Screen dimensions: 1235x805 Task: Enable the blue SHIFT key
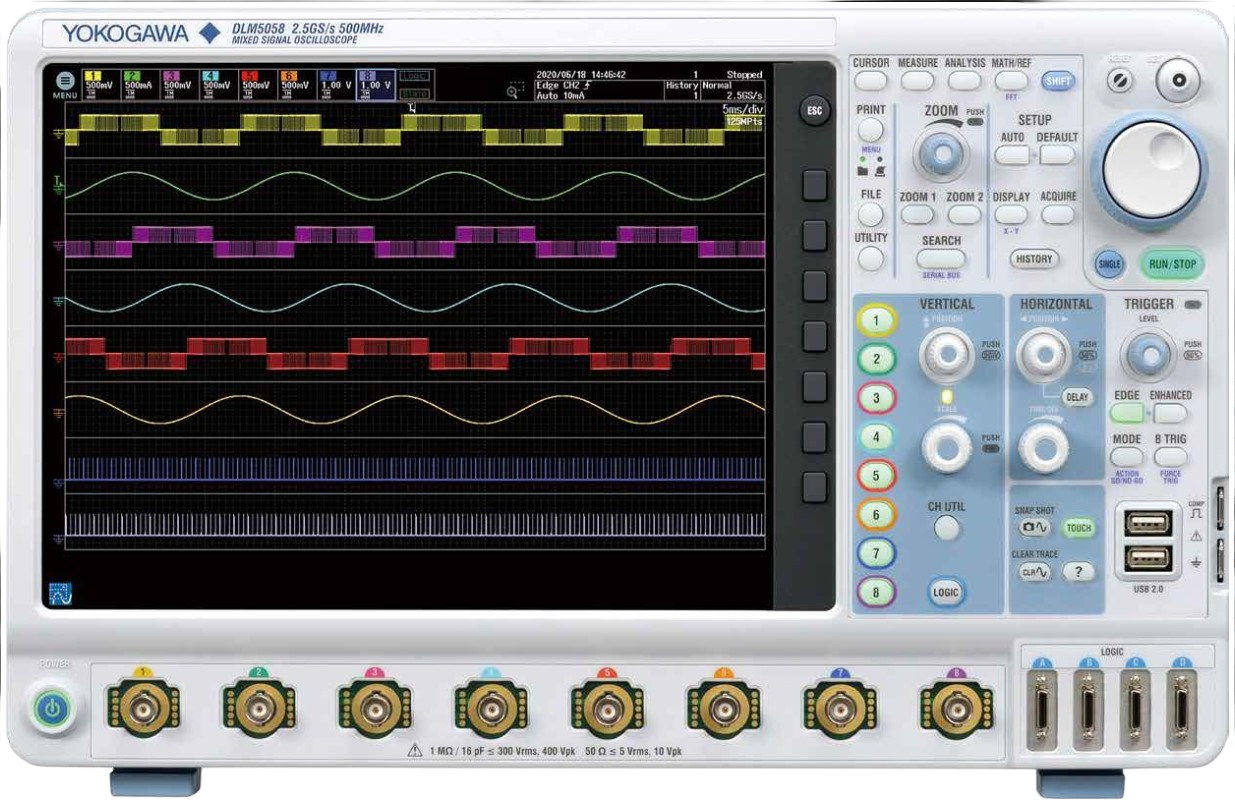1056,82
